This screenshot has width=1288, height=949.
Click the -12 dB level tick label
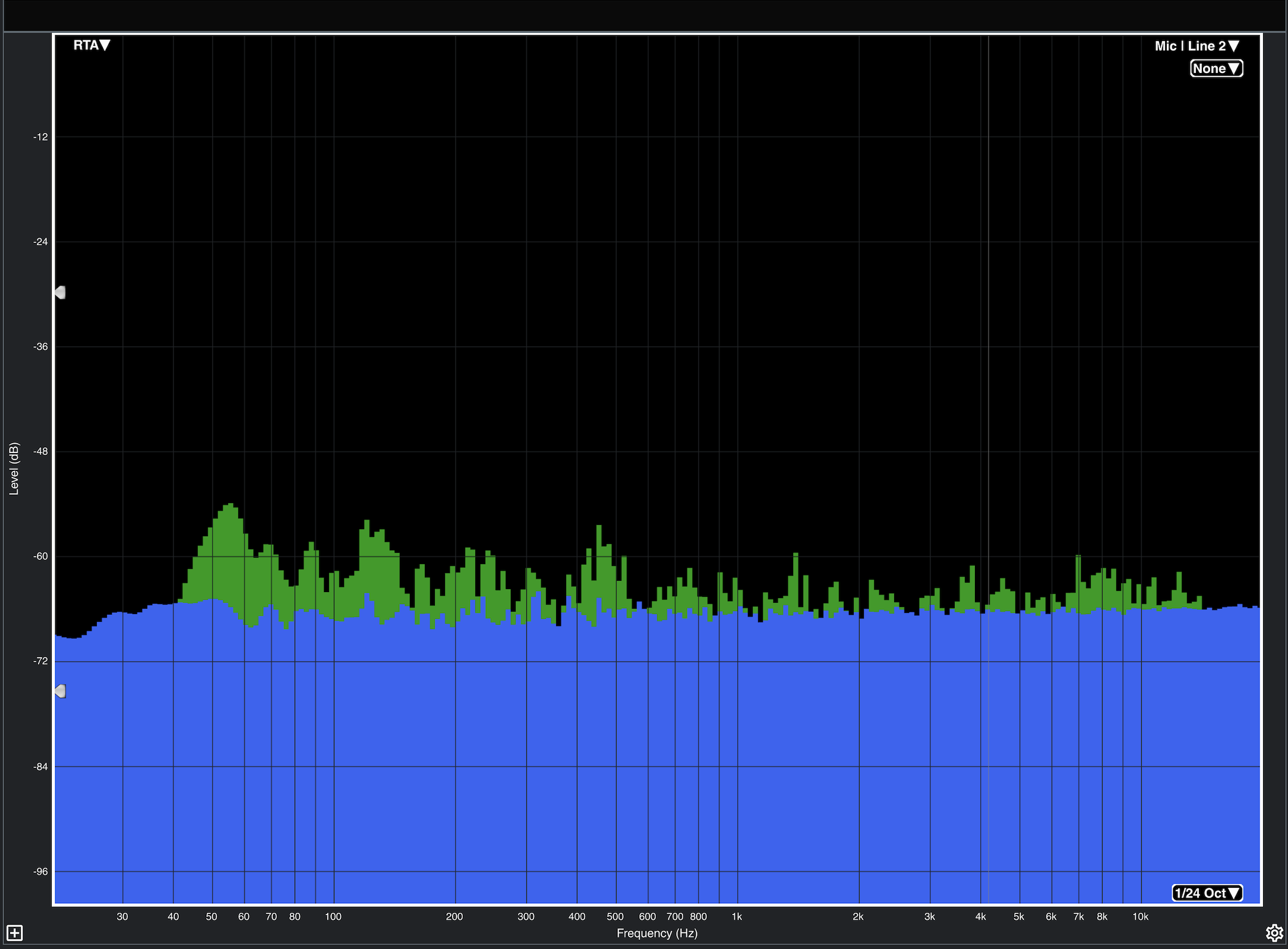coord(40,137)
